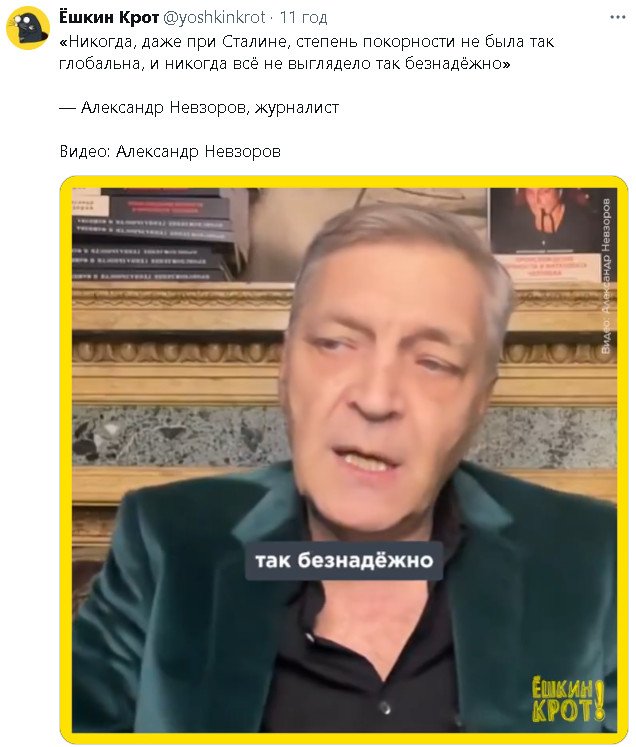Click the stack of books in video
Screen dimensions: 636x747
coord(160,233)
